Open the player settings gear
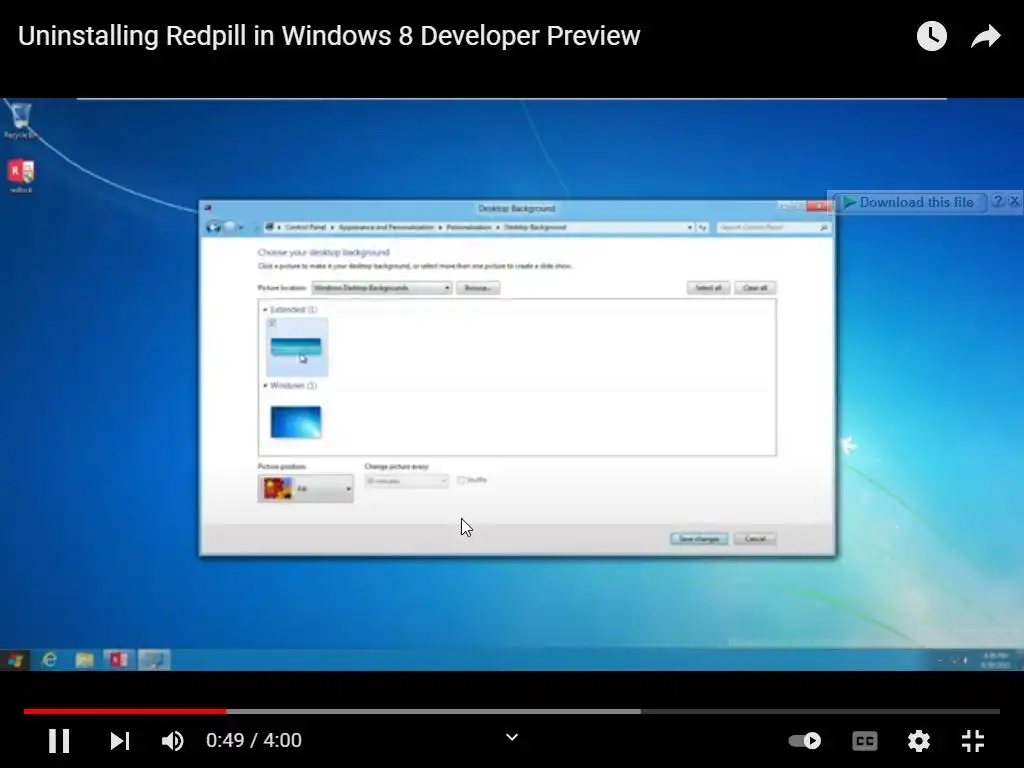This screenshot has width=1024, height=768. pyautogui.click(x=919, y=741)
